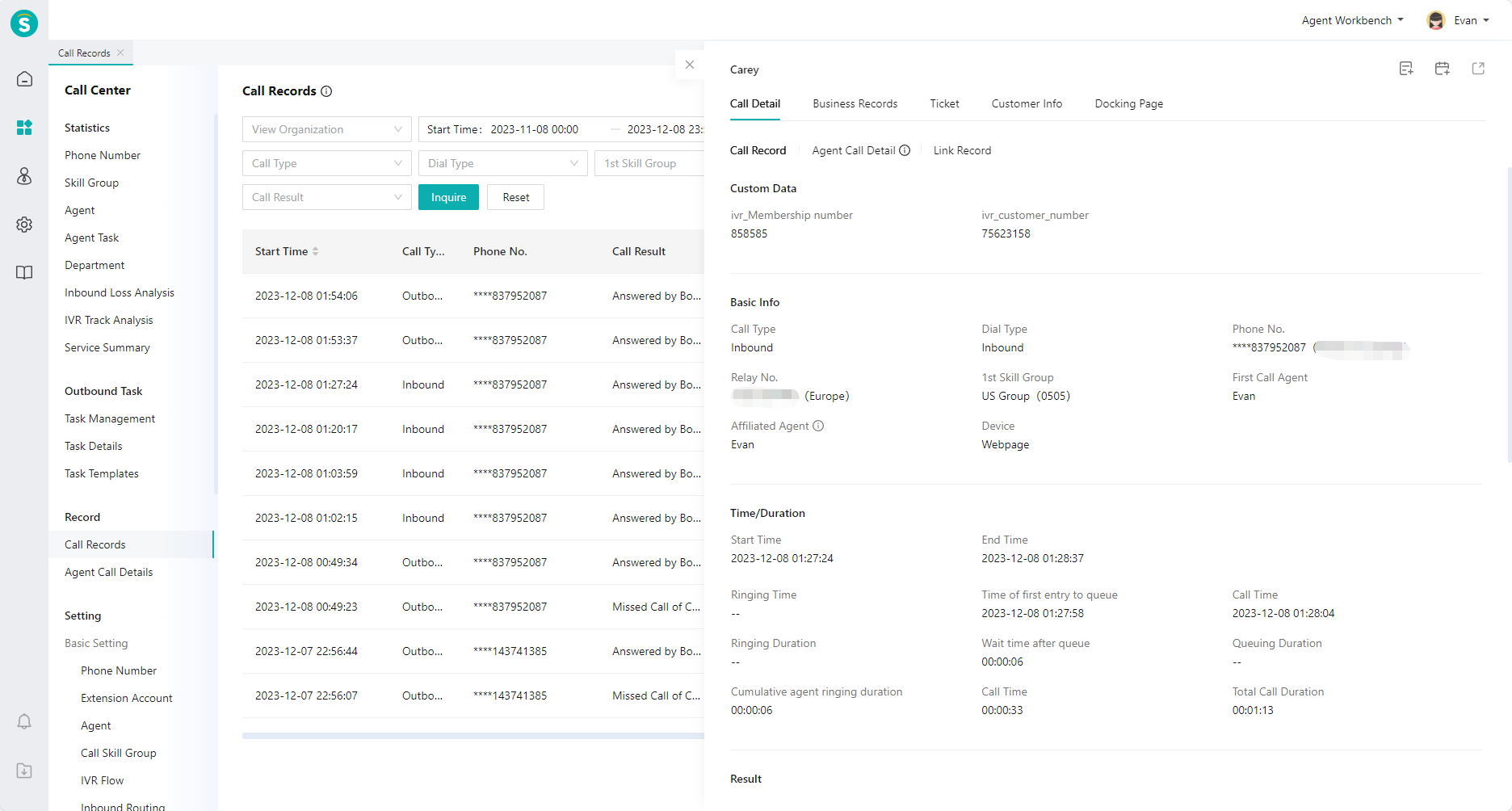Screen dimensions: 1512x811
Task: Open Phone Number under Statistics
Action: 103,155
